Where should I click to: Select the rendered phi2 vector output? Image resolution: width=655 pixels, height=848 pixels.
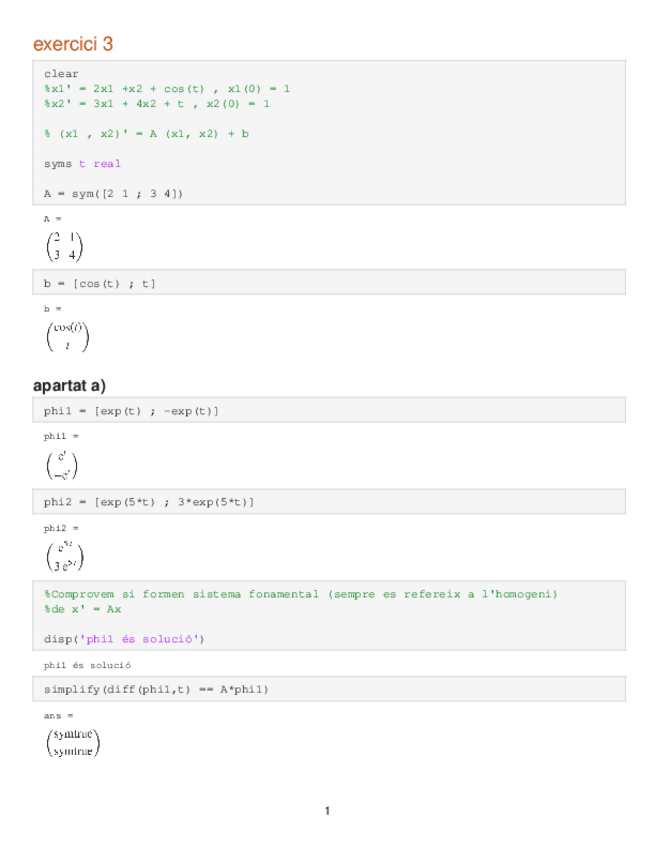click(66, 556)
